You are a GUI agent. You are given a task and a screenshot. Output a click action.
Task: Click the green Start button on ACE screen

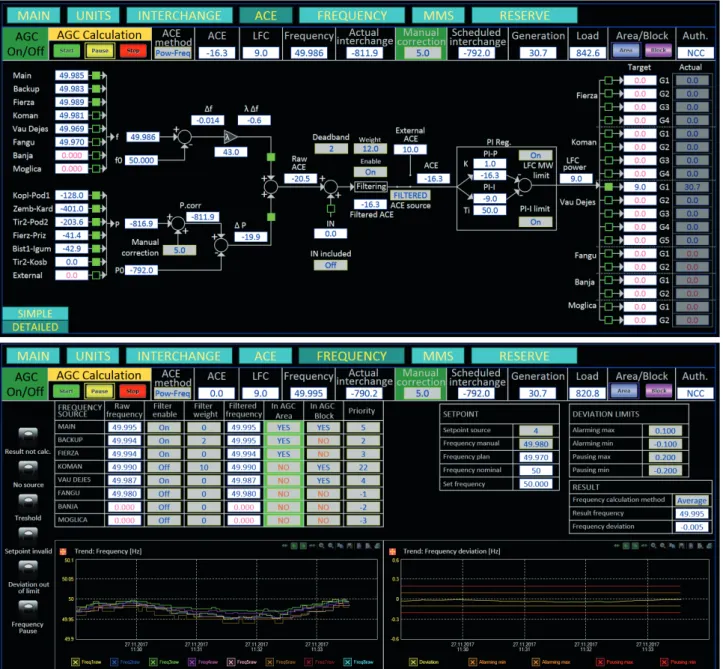pos(66,51)
